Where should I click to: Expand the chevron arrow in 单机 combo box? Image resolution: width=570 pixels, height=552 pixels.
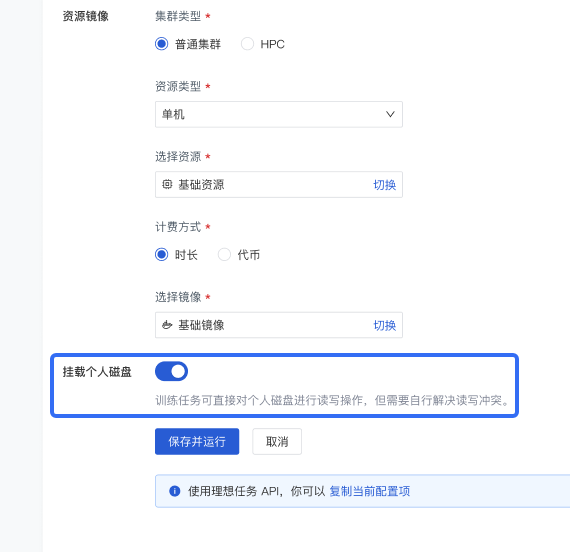coord(390,114)
